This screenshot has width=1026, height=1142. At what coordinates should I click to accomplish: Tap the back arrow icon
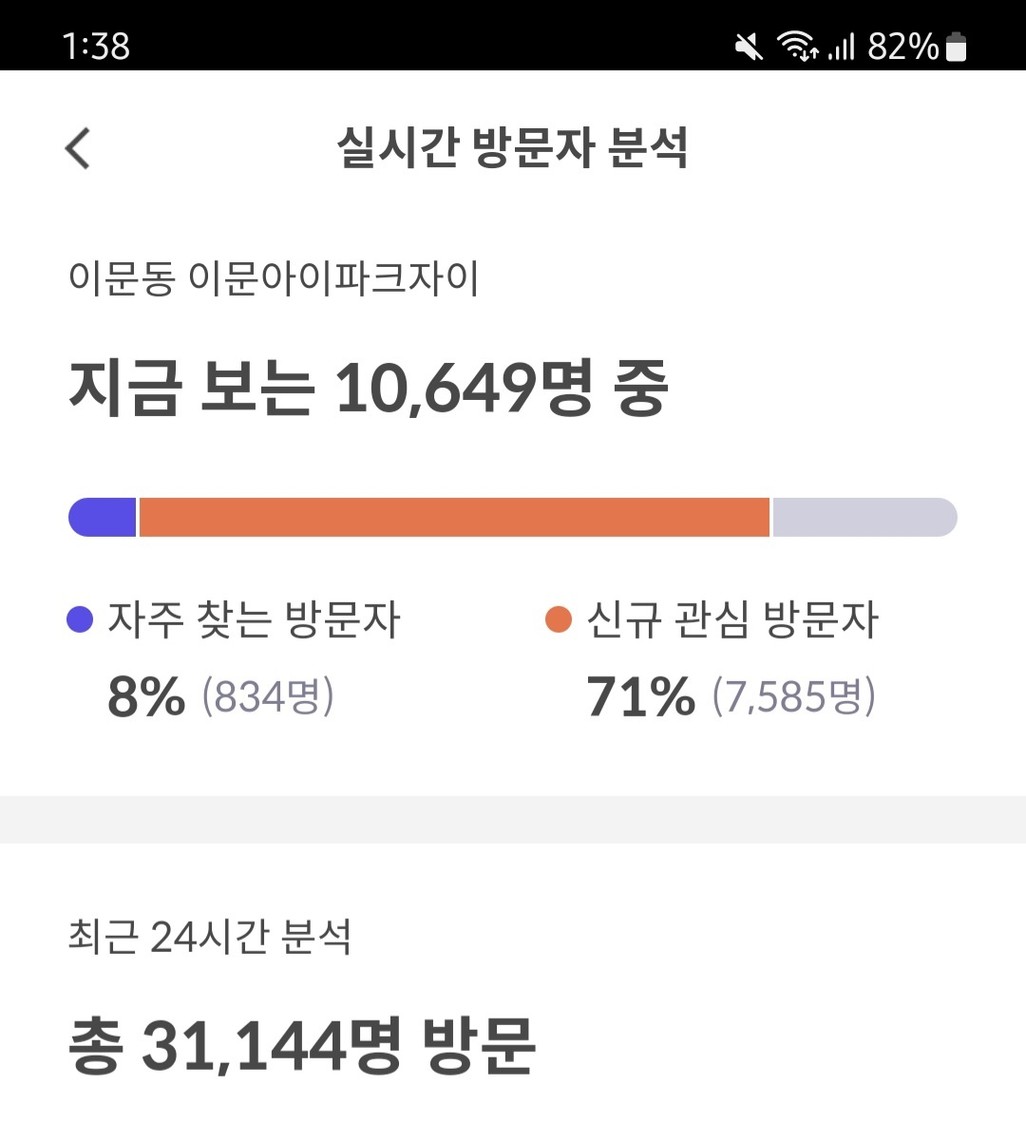click(x=77, y=149)
